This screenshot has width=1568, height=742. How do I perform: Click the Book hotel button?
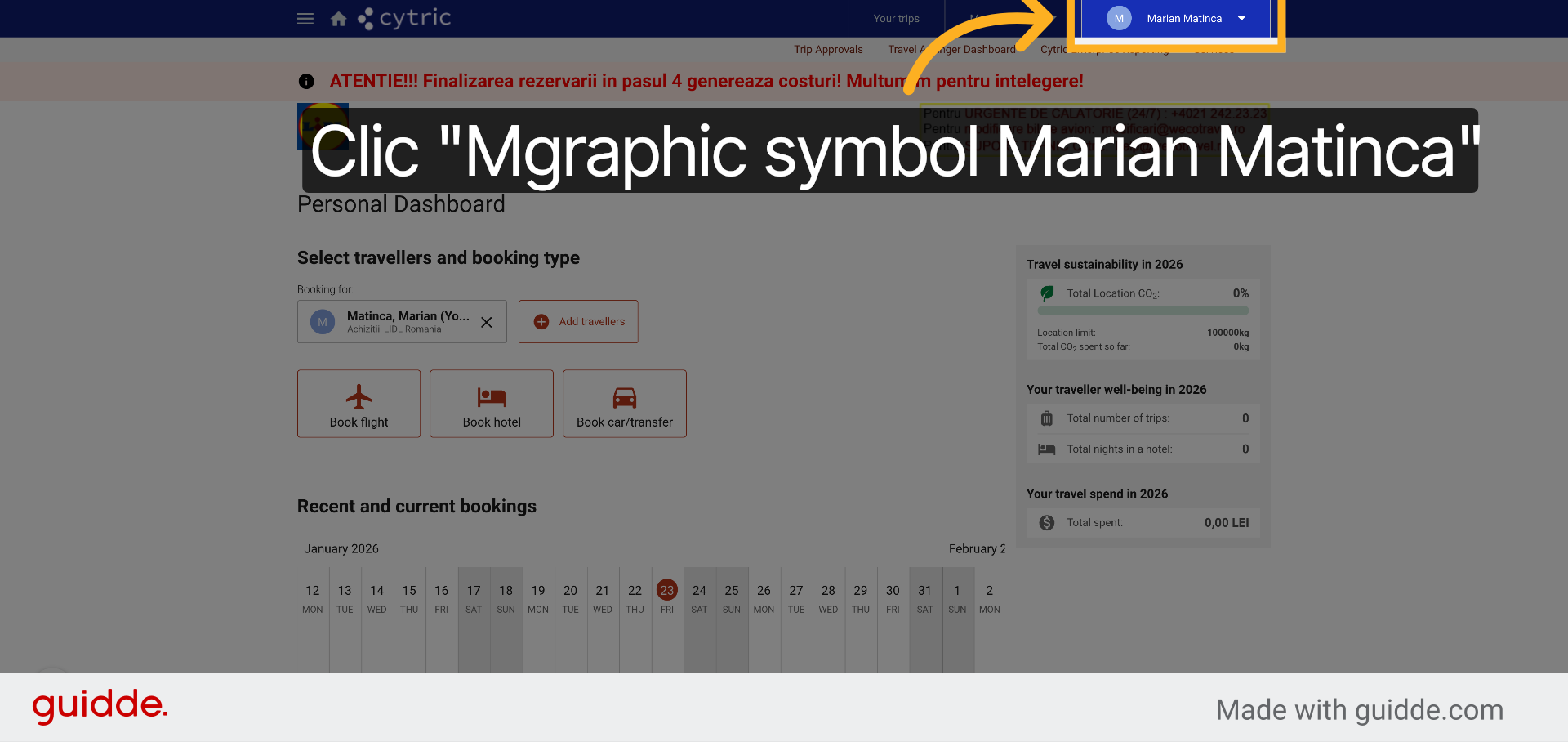[492, 403]
